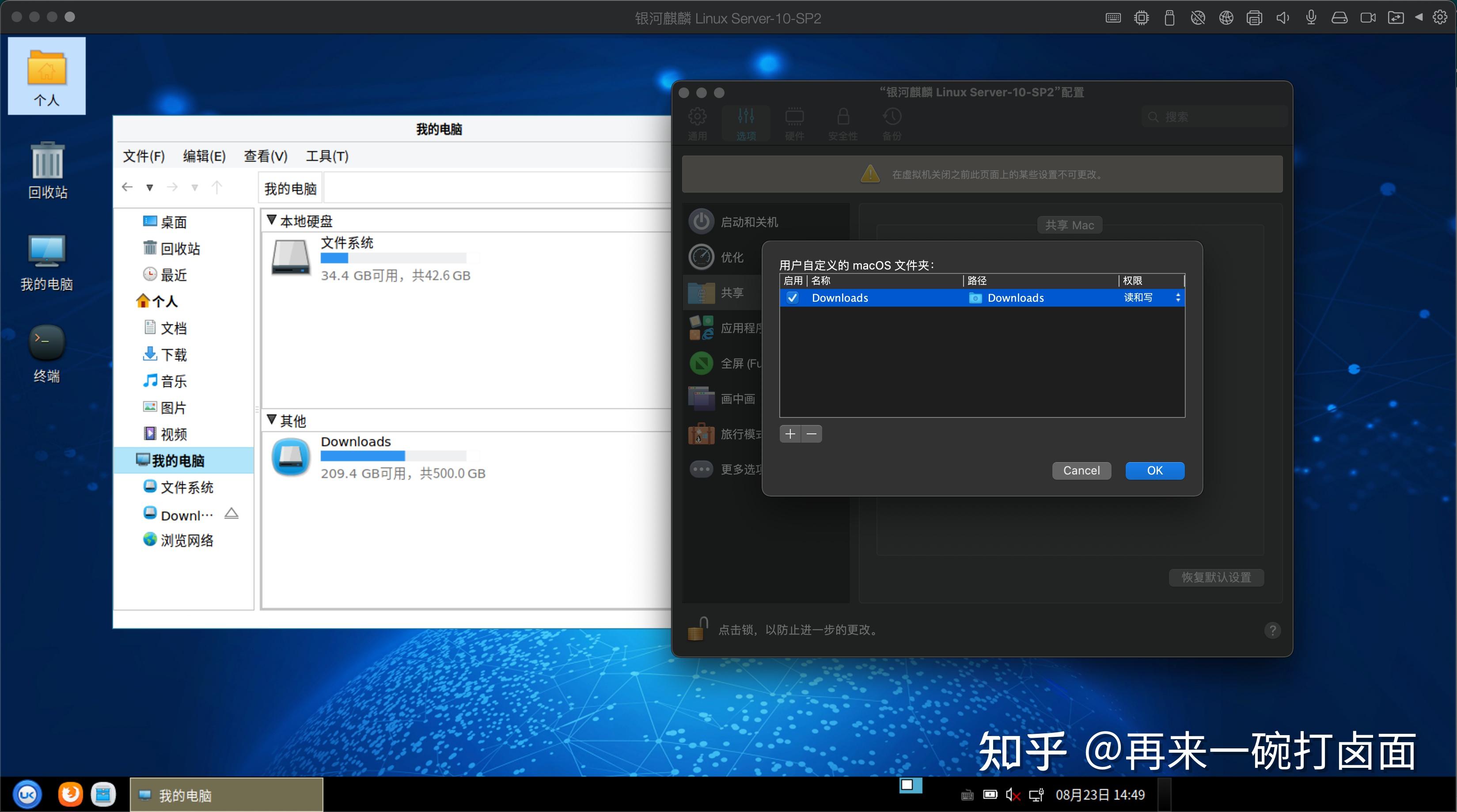Viewport: 1457px width, 812px height.
Task: Open the forward history dropdown arrow
Action: (194, 188)
